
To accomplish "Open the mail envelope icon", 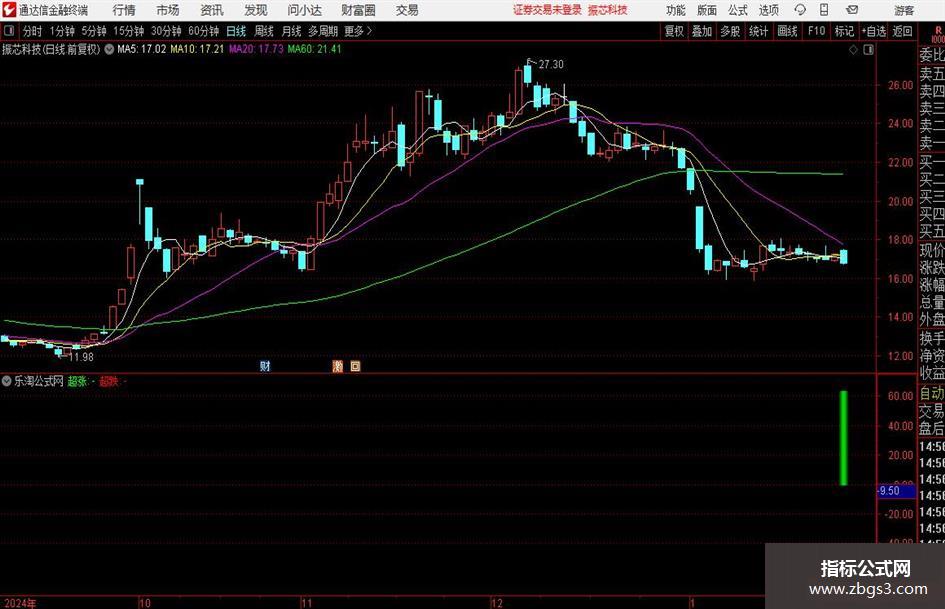I will coord(852,10).
